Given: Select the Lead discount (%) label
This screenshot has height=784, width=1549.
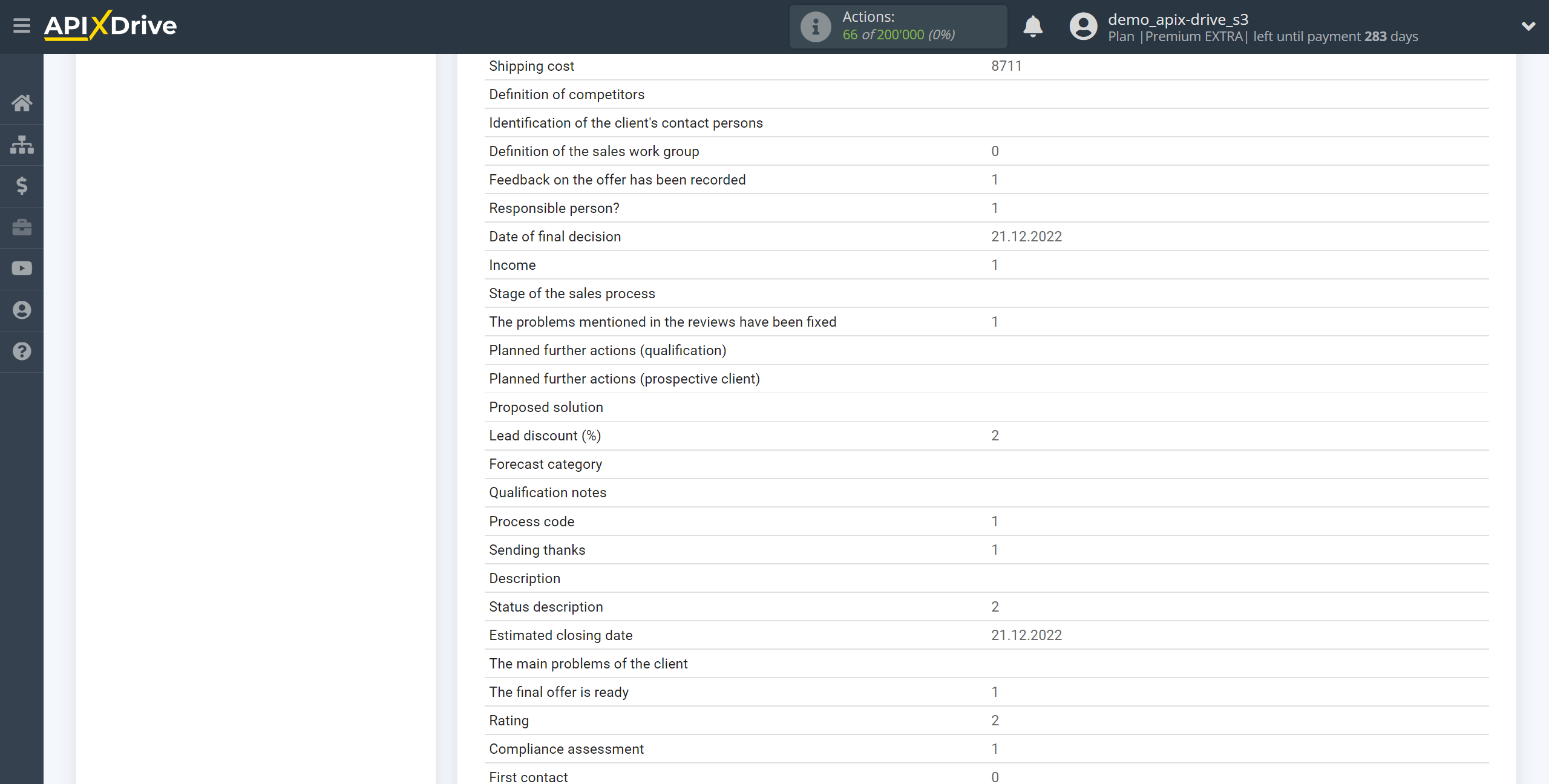Looking at the screenshot, I should point(545,436).
